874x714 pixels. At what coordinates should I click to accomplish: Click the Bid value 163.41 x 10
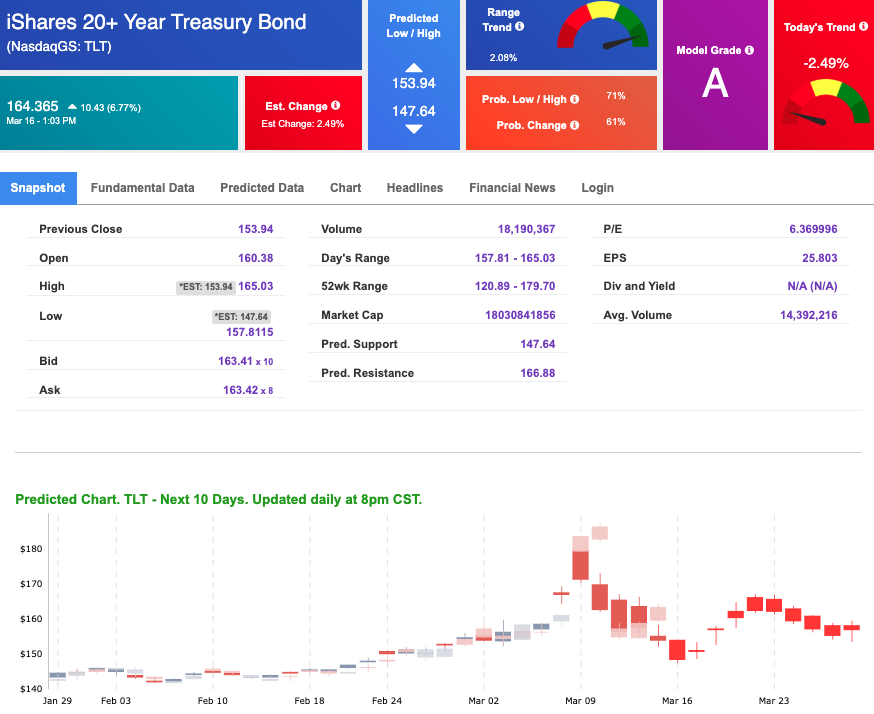[x=246, y=361]
